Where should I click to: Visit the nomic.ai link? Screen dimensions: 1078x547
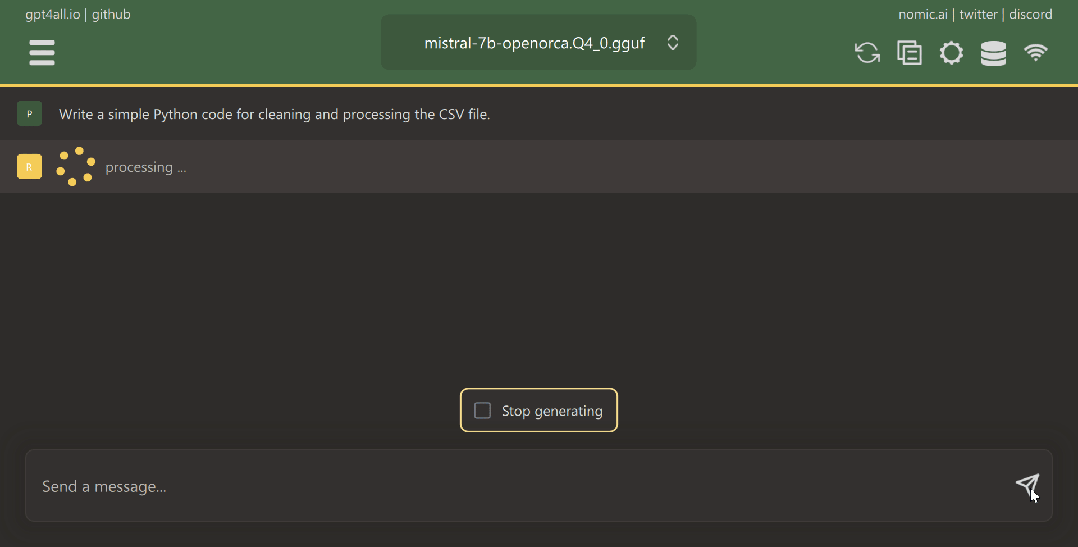click(x=923, y=14)
